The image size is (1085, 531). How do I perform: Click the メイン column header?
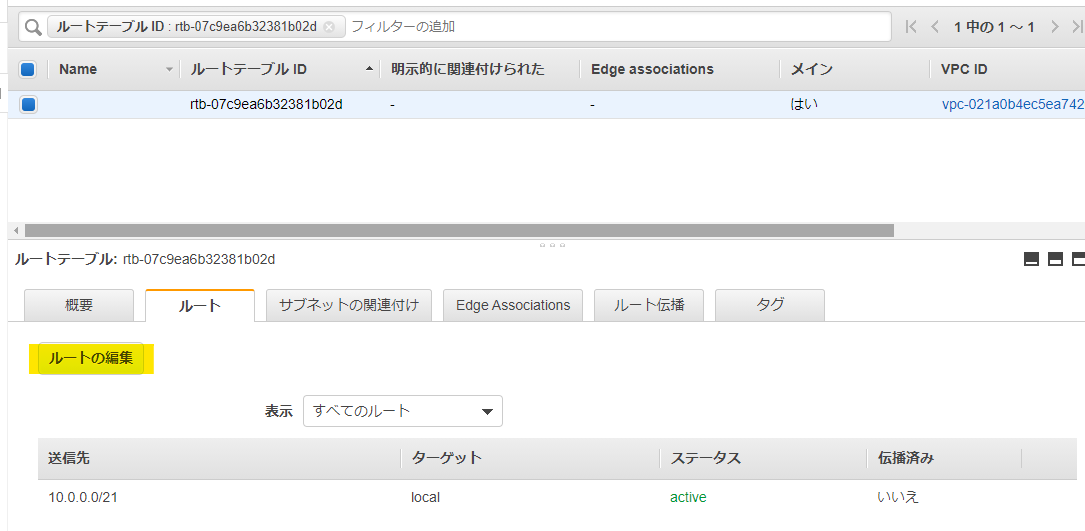coord(812,69)
